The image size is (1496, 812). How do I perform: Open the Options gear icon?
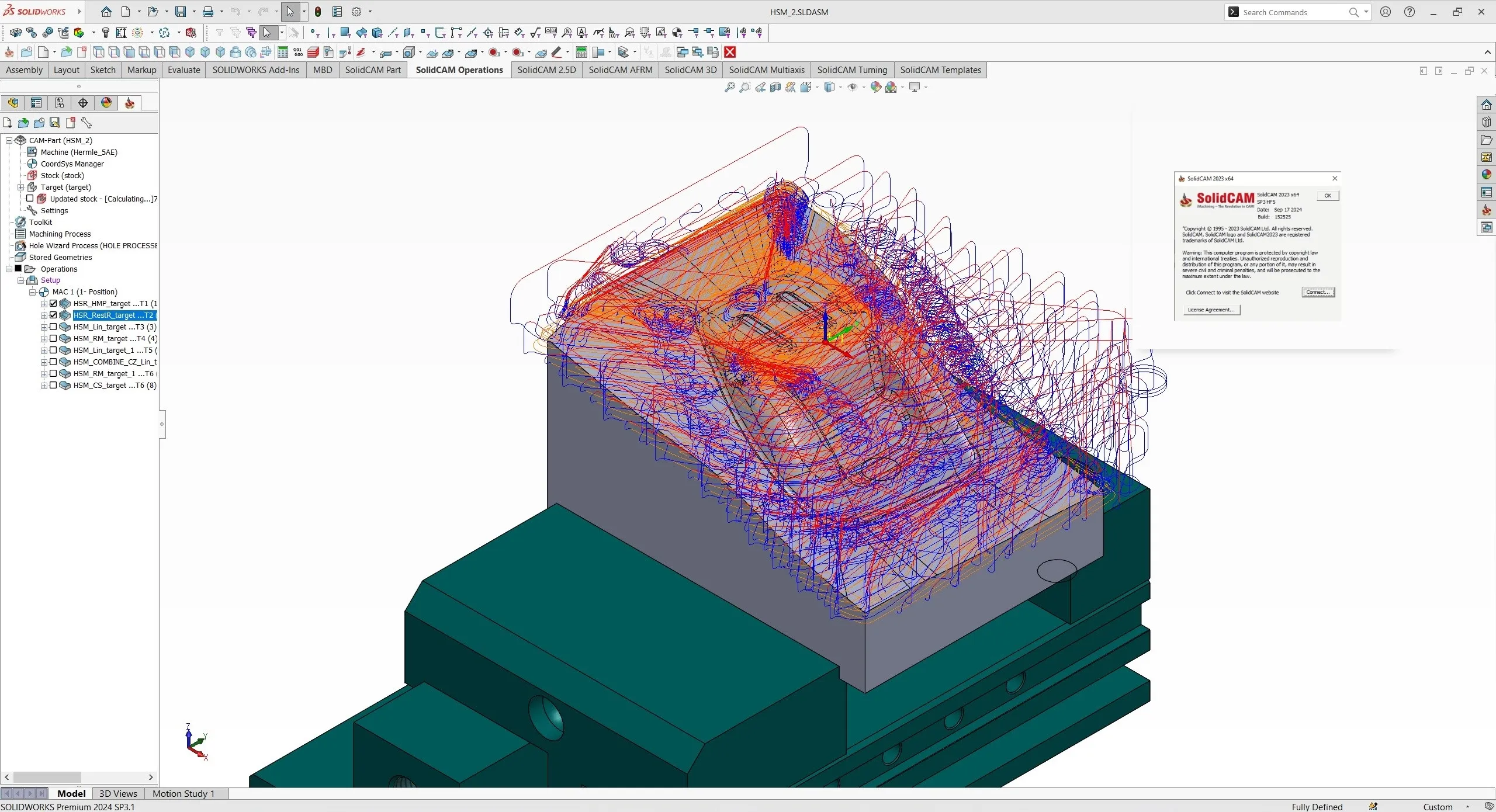pyautogui.click(x=356, y=12)
